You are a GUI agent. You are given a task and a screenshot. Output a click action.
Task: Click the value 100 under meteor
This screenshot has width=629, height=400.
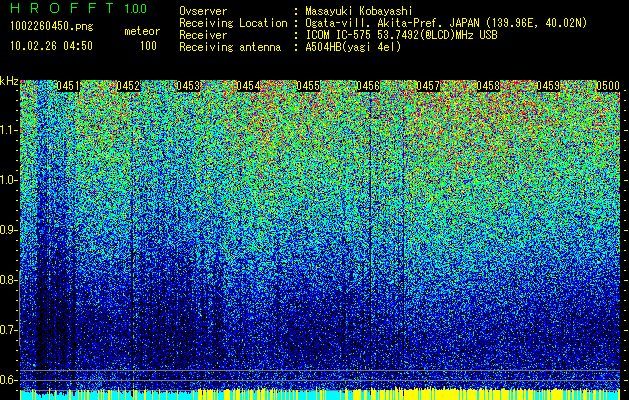coord(148,46)
